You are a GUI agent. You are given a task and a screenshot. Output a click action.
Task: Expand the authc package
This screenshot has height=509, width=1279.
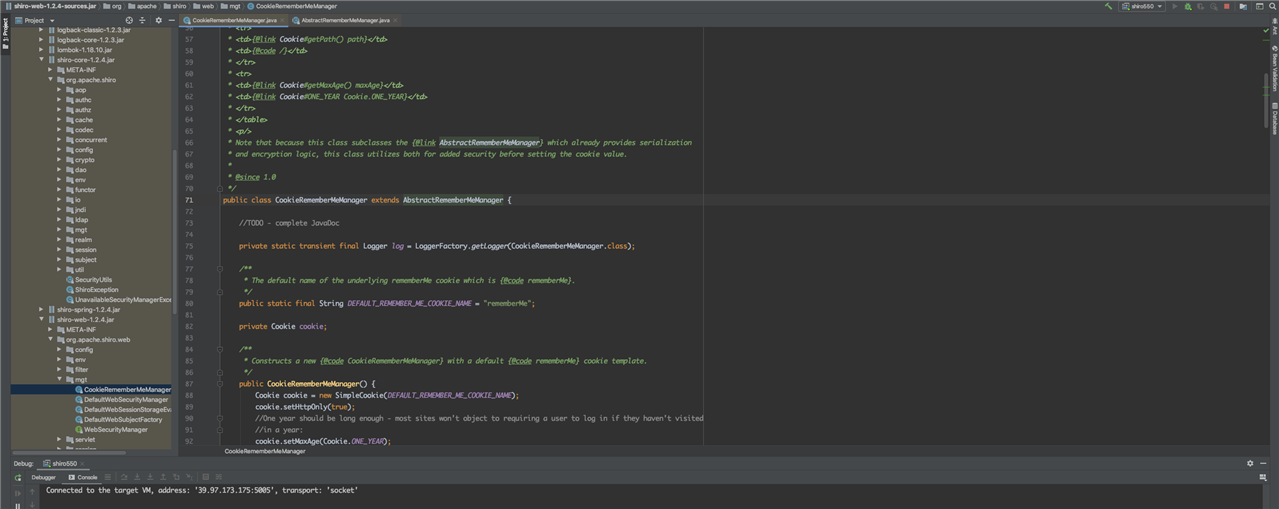(x=59, y=100)
